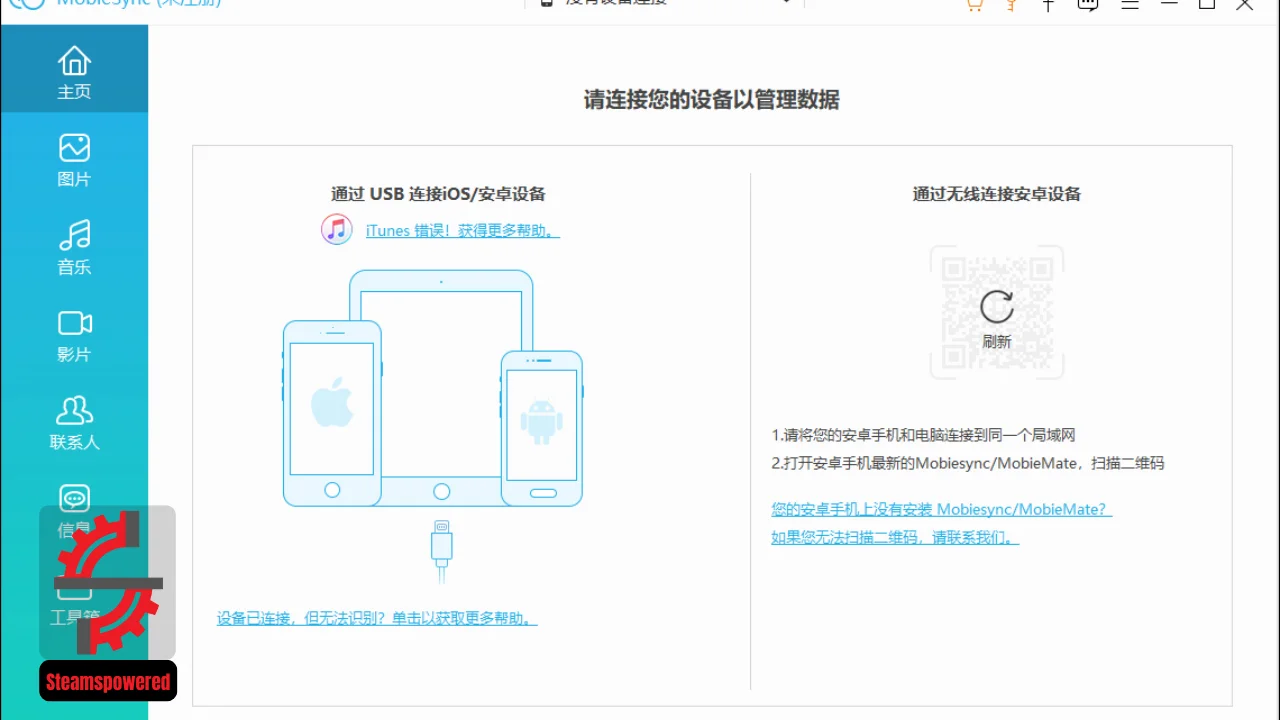Click the QR code image

point(997,312)
